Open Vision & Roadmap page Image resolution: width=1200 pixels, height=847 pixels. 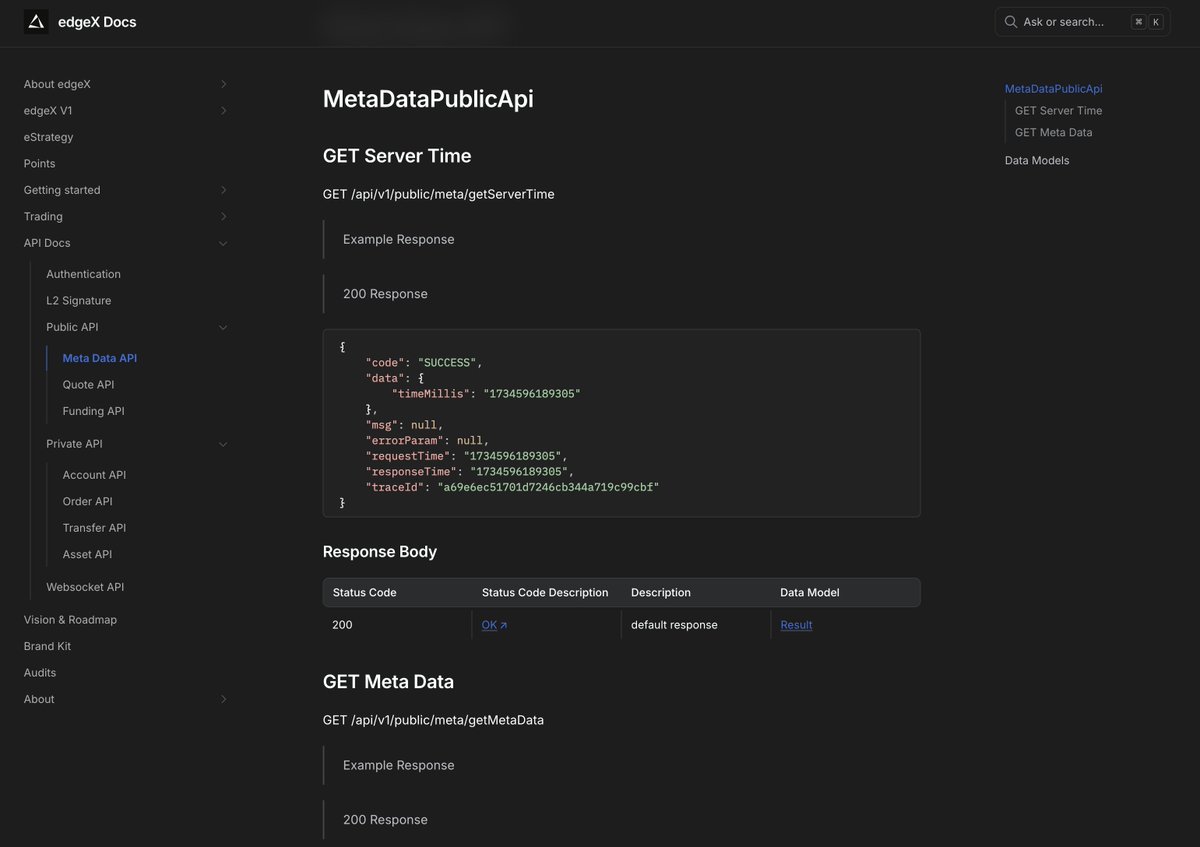coord(70,620)
